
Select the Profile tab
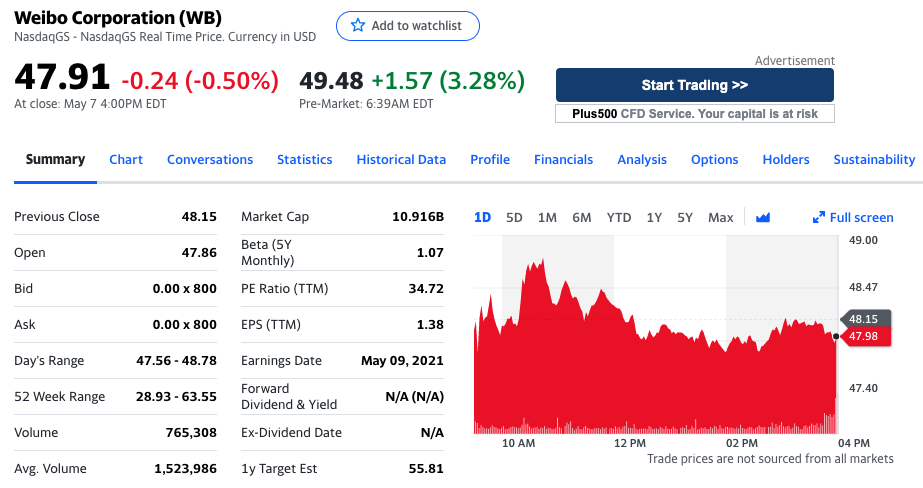pos(490,160)
